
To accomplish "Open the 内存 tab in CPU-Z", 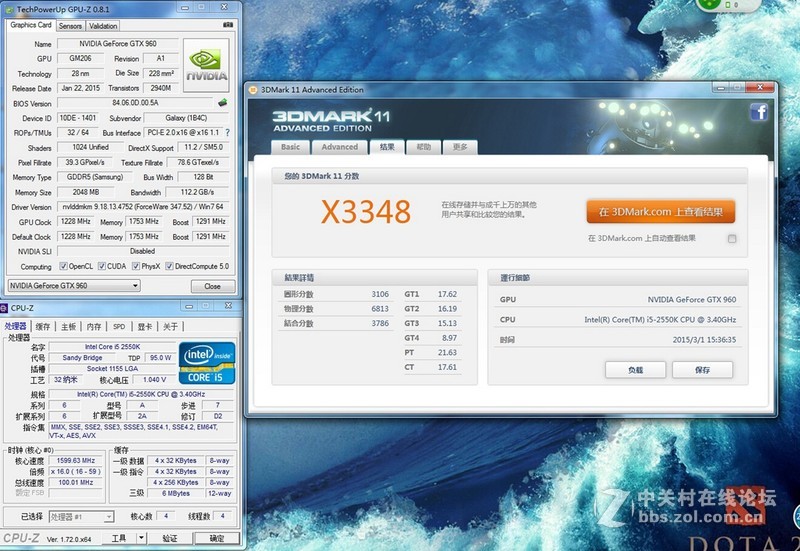I will [x=94, y=327].
